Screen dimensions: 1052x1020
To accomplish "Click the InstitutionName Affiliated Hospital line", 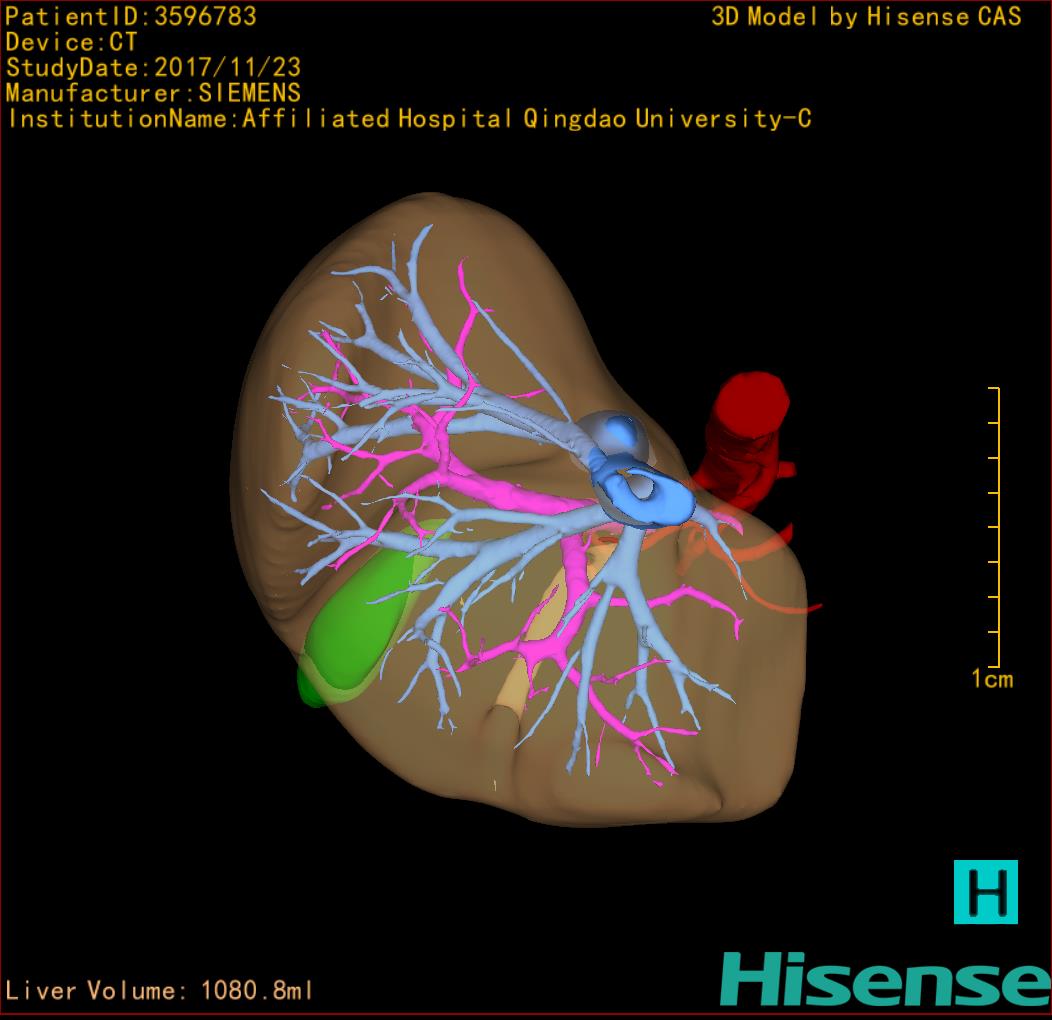I will point(408,119).
